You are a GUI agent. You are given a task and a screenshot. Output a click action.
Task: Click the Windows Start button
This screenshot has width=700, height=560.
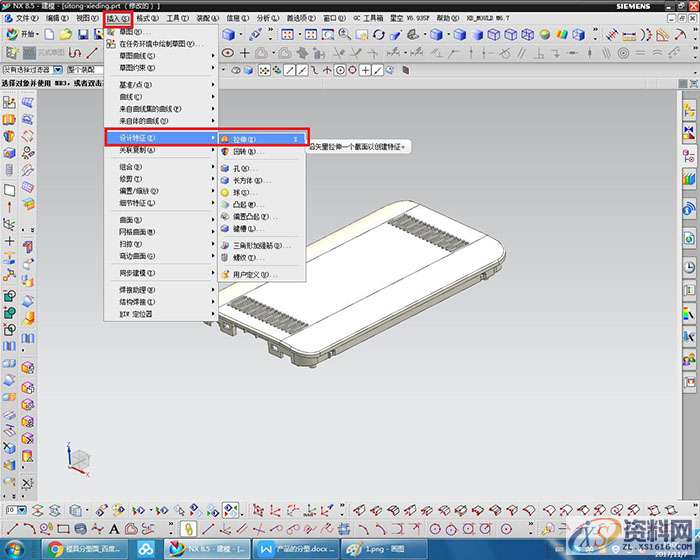(x=14, y=549)
